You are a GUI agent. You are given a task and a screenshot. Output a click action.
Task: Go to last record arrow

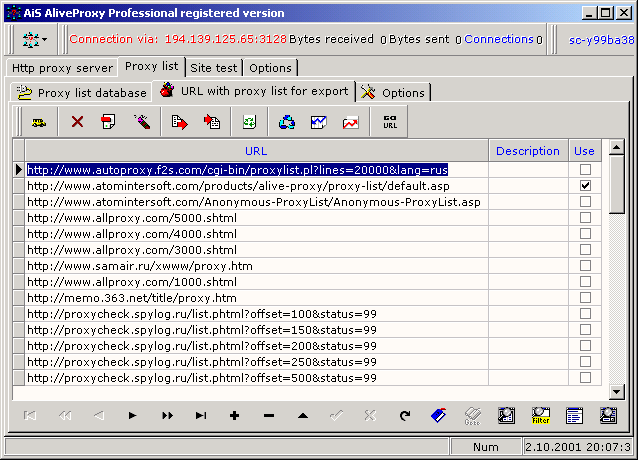pyautogui.click(x=201, y=415)
